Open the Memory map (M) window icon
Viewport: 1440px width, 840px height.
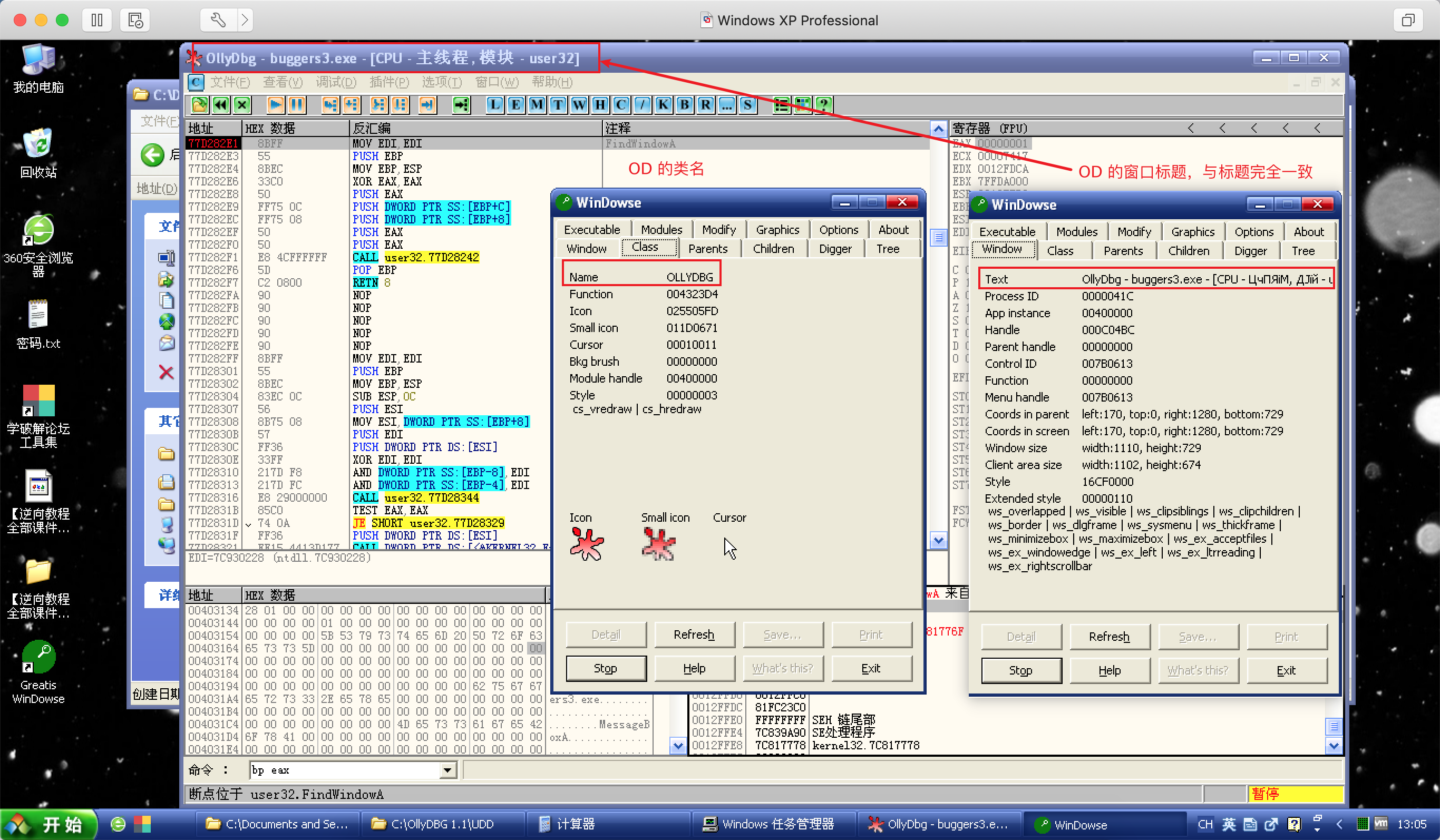click(x=537, y=104)
